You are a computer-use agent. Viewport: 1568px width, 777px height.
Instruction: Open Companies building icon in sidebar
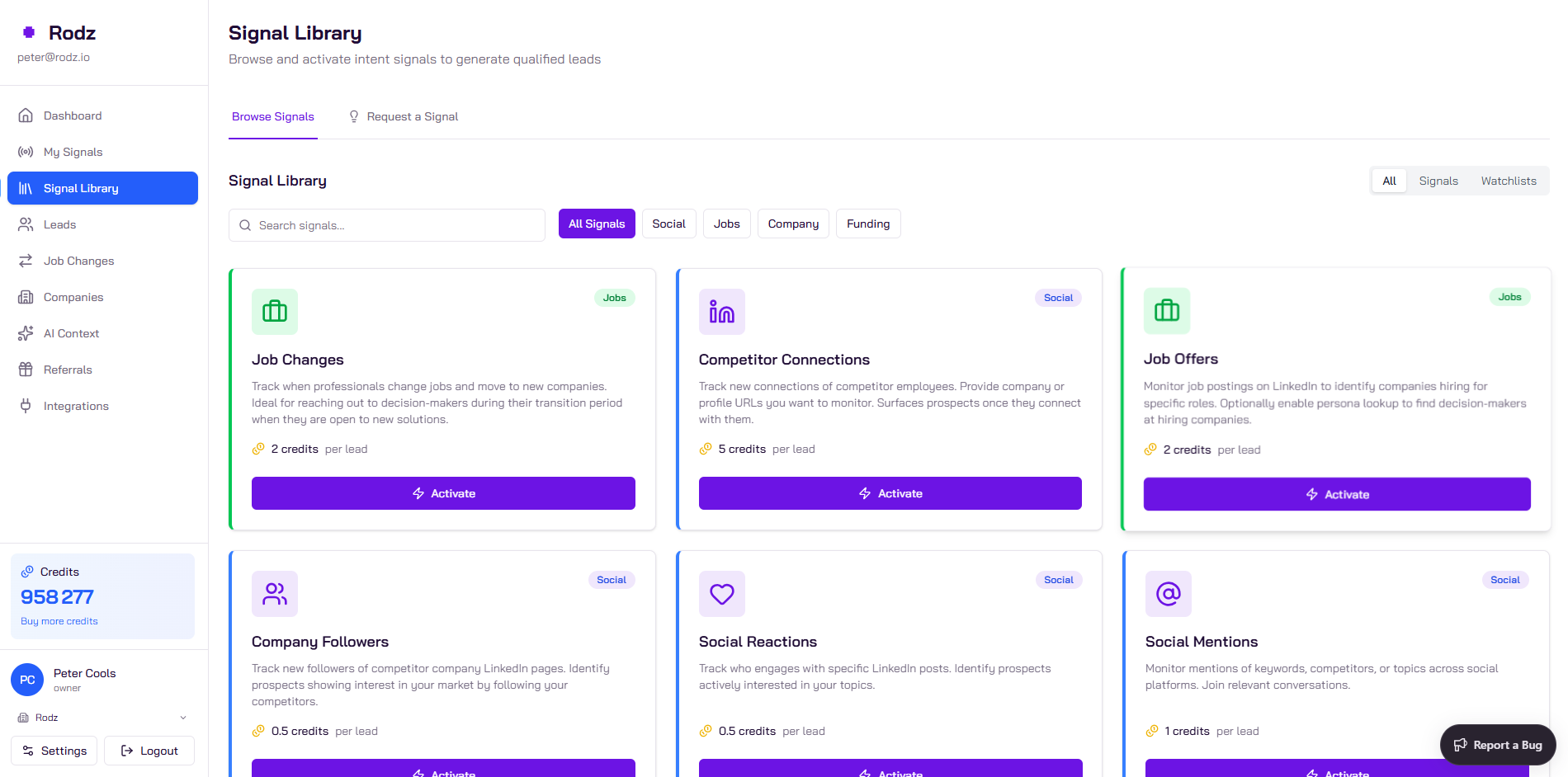[26, 297]
